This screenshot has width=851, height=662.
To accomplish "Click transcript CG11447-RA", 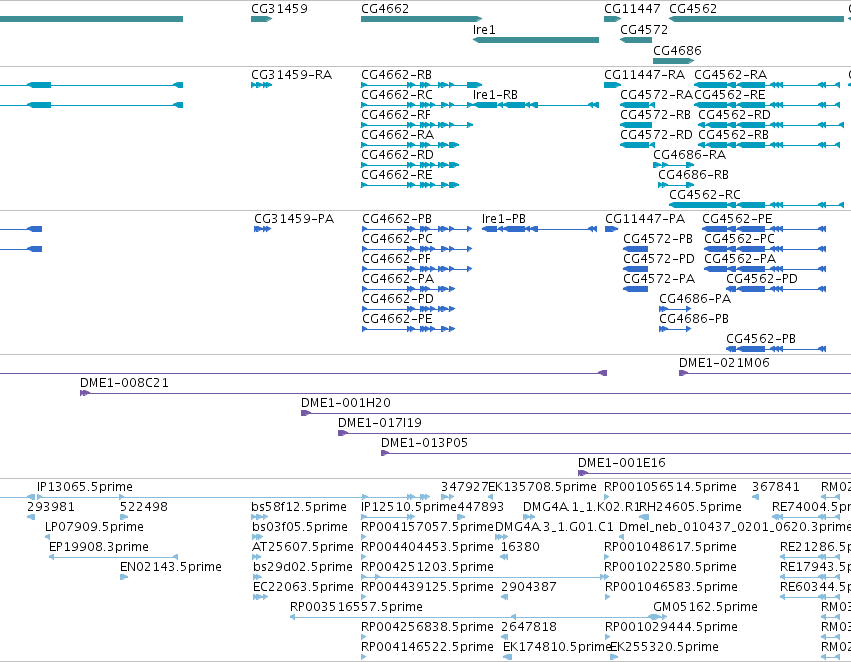I will coord(644,75).
